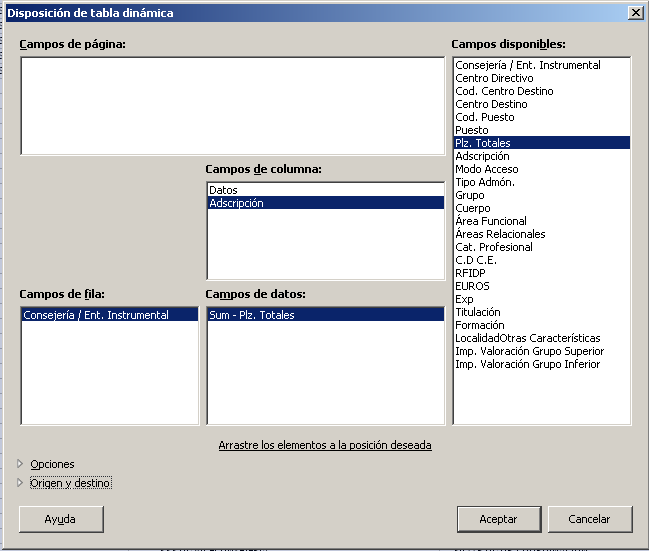
Task: Pick Área Funcional from available fields
Action: (x=493, y=221)
